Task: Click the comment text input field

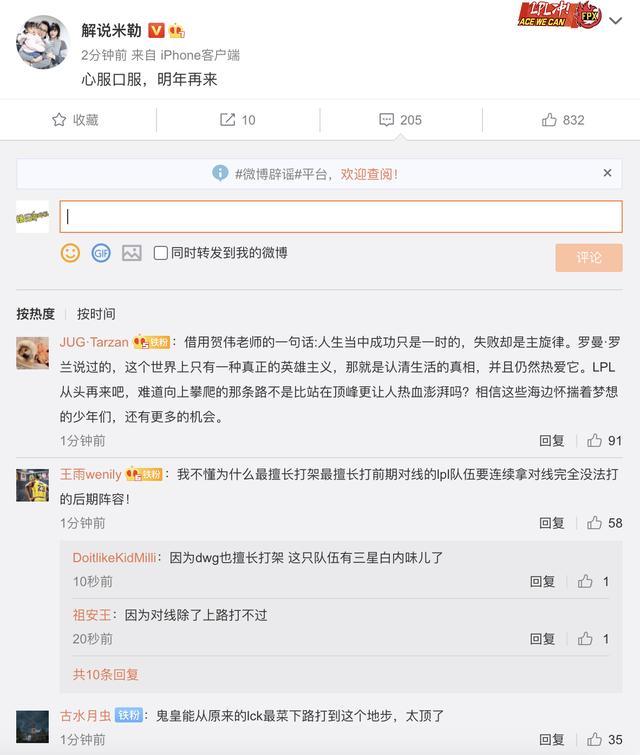Action: (x=340, y=217)
